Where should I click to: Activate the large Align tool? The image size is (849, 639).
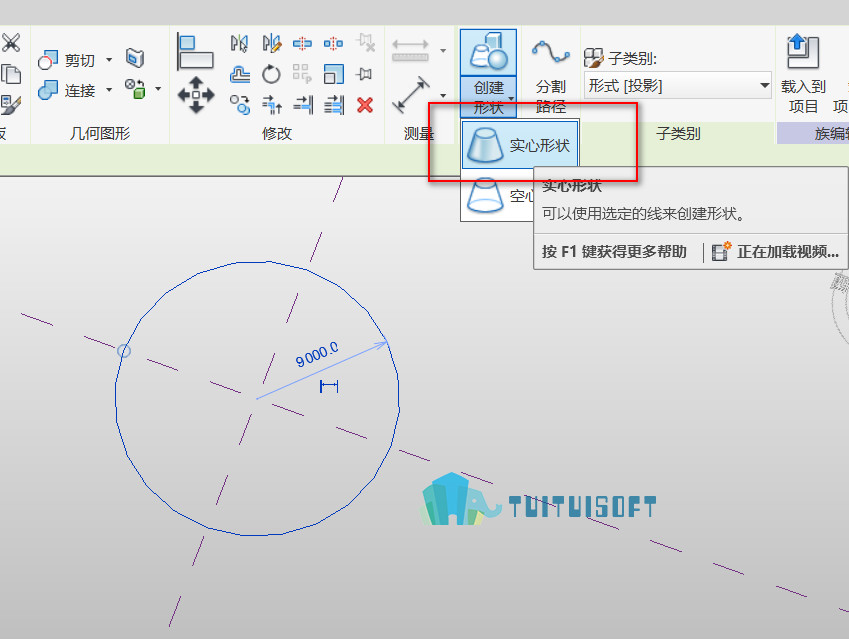[195, 51]
